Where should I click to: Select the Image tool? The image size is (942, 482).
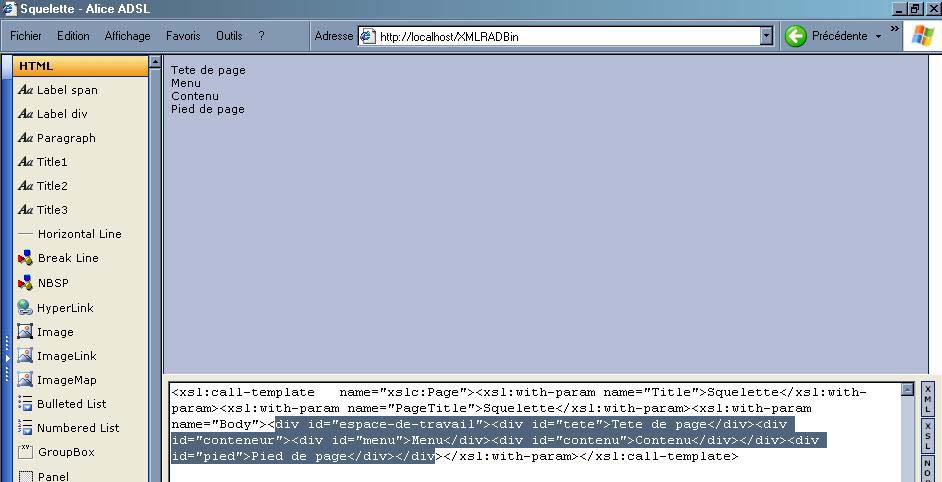(55, 332)
